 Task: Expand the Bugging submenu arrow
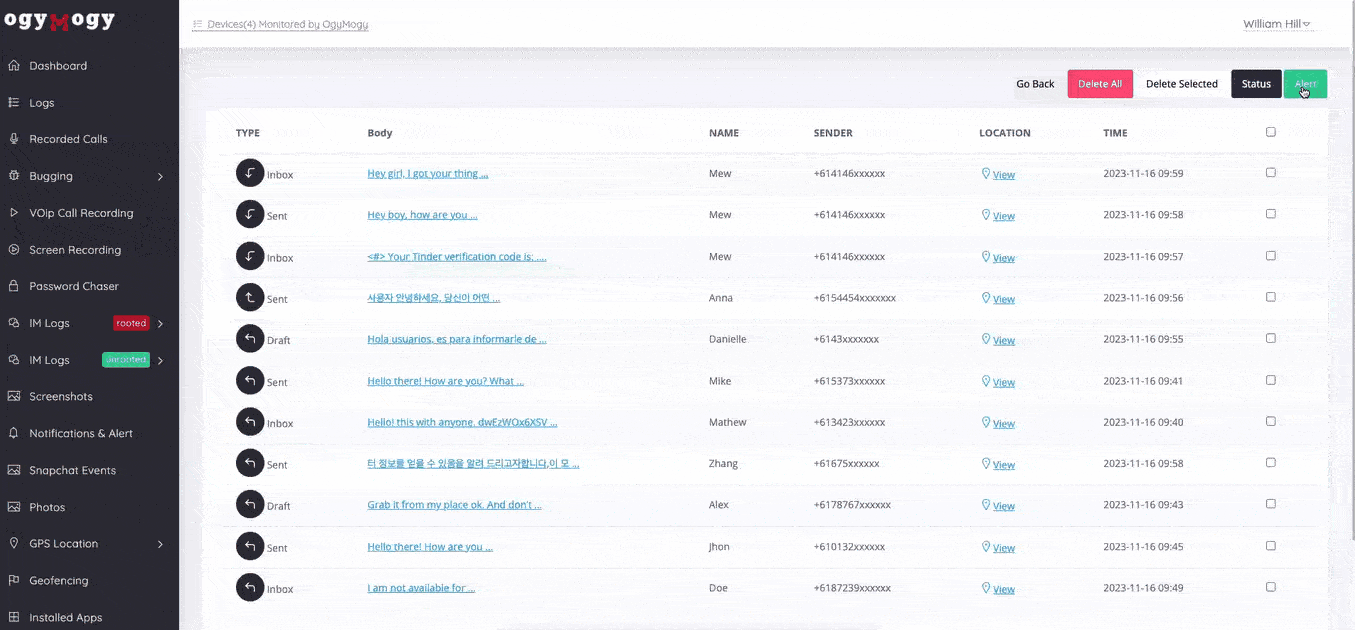click(160, 177)
